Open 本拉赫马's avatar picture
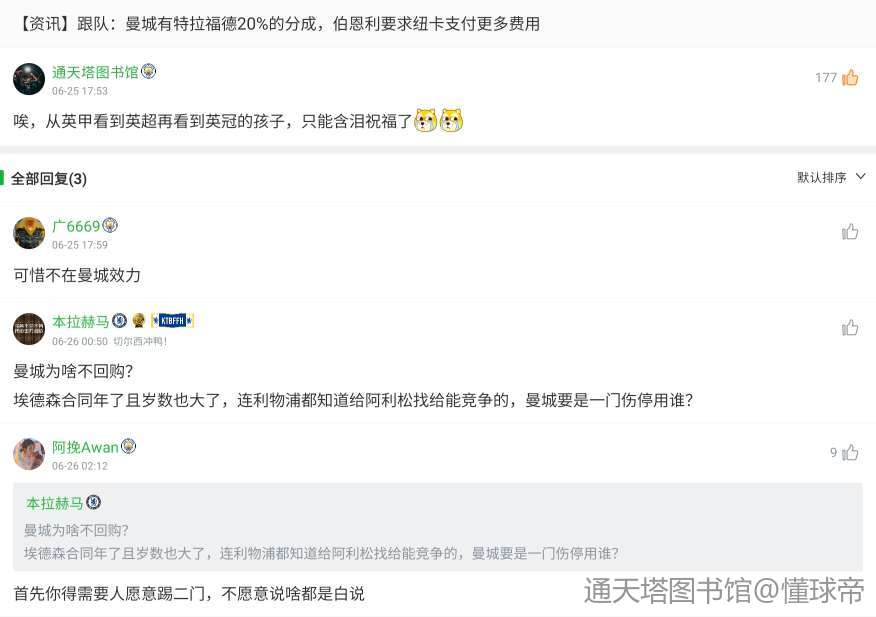Screen dimensions: 876x617 click(x=28, y=329)
